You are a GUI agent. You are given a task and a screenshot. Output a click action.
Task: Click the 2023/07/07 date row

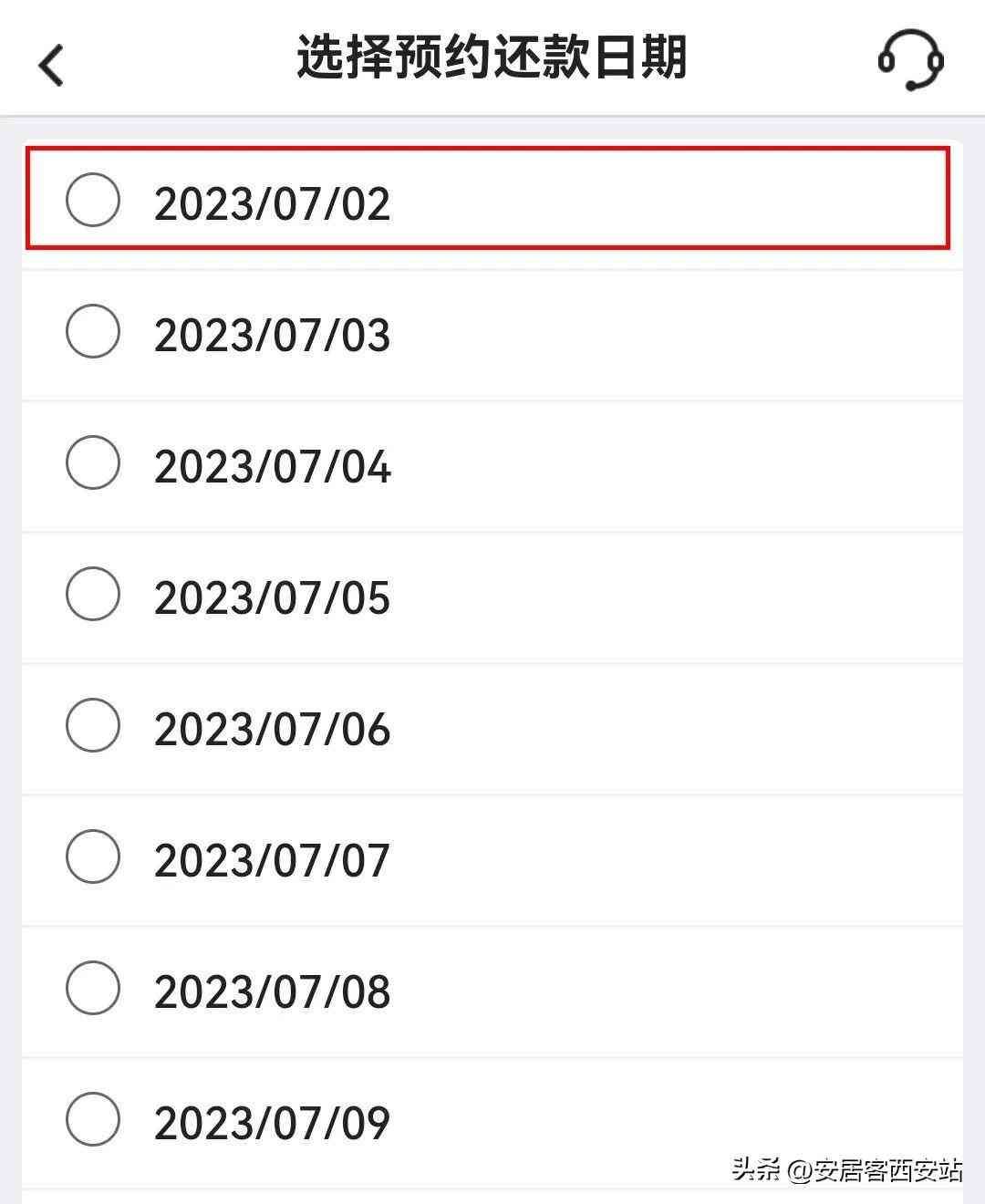(493, 858)
